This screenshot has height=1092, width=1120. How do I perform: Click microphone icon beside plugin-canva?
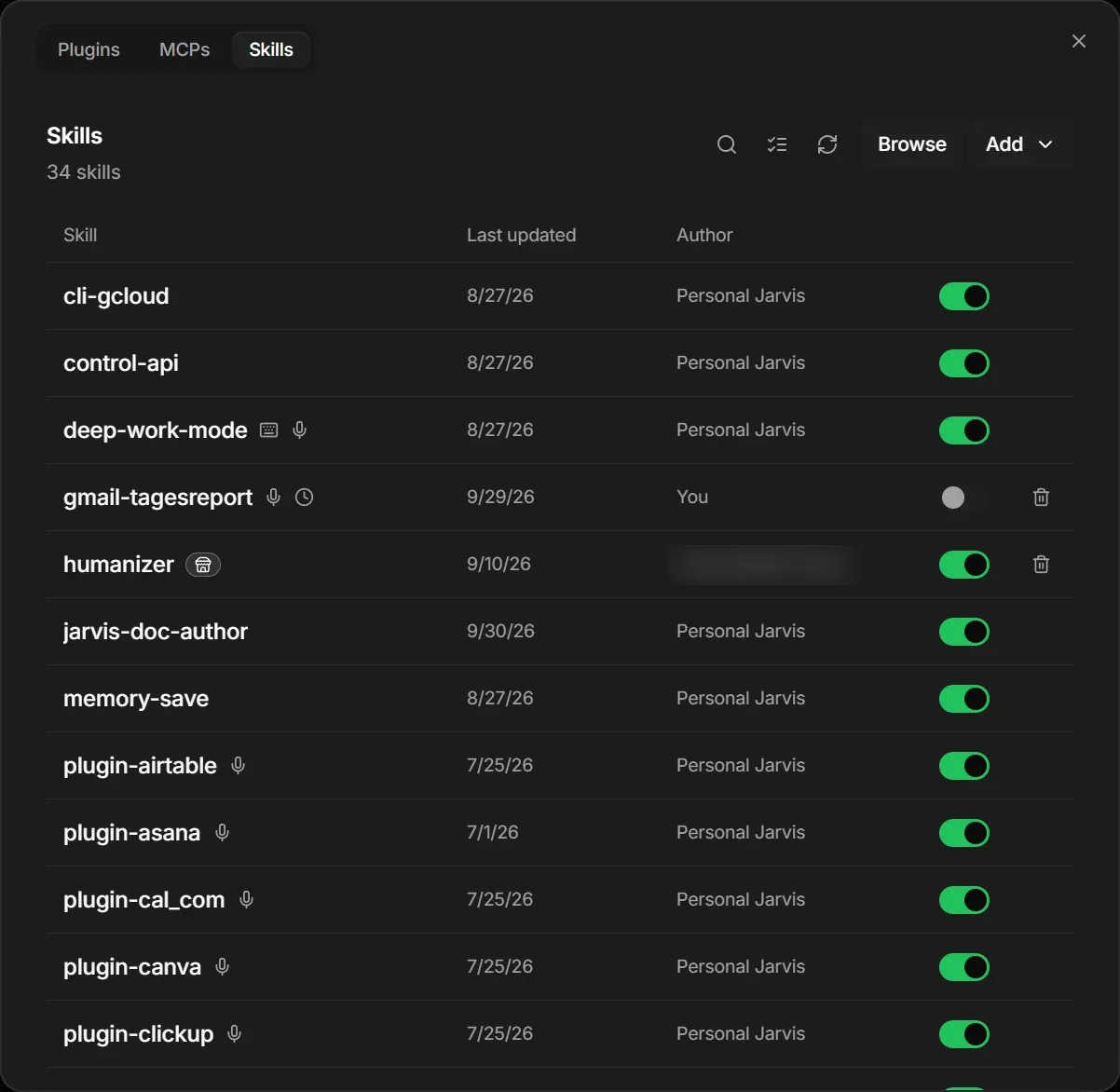[x=222, y=966]
